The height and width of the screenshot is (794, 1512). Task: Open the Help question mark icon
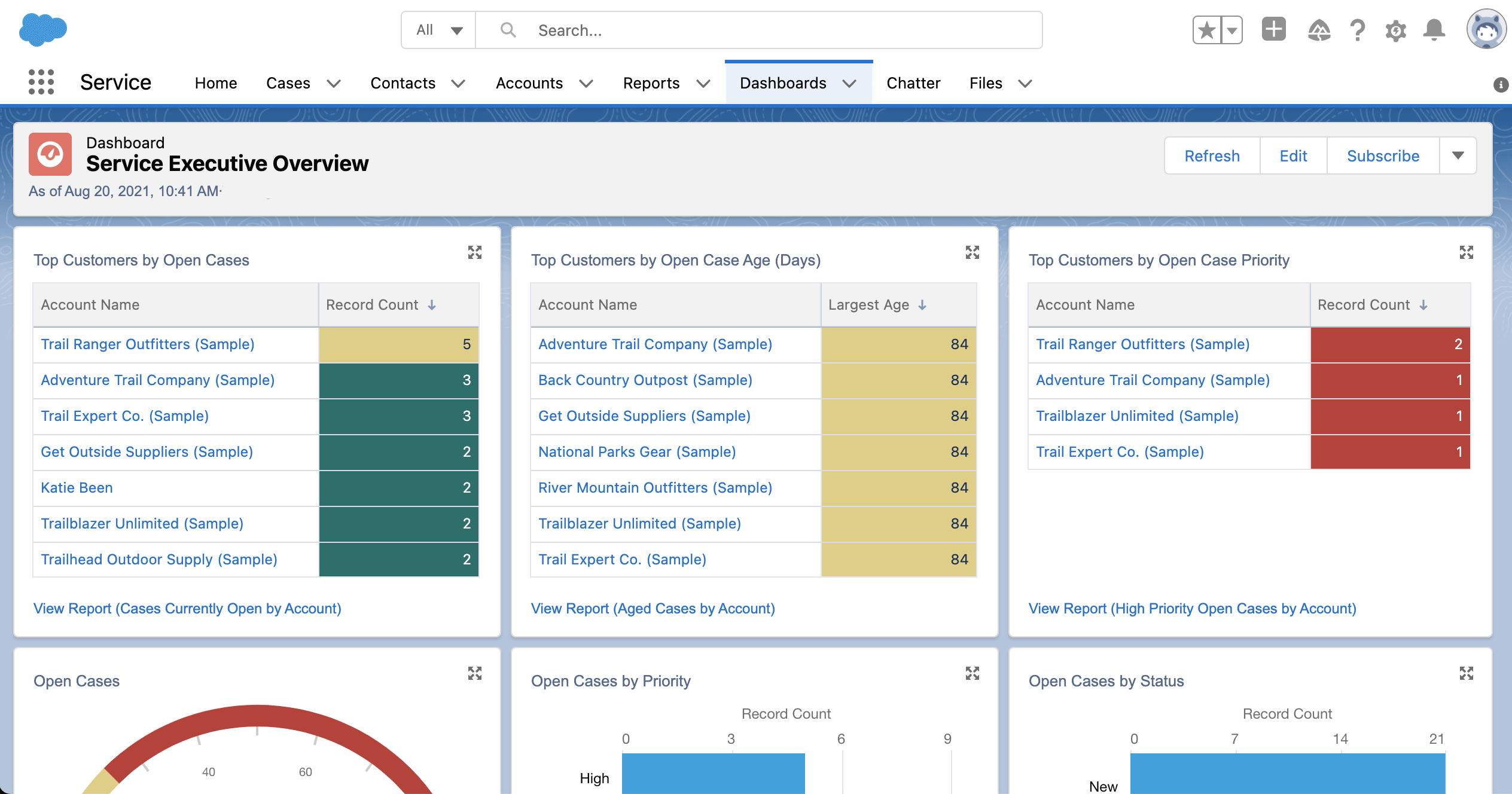[1357, 30]
